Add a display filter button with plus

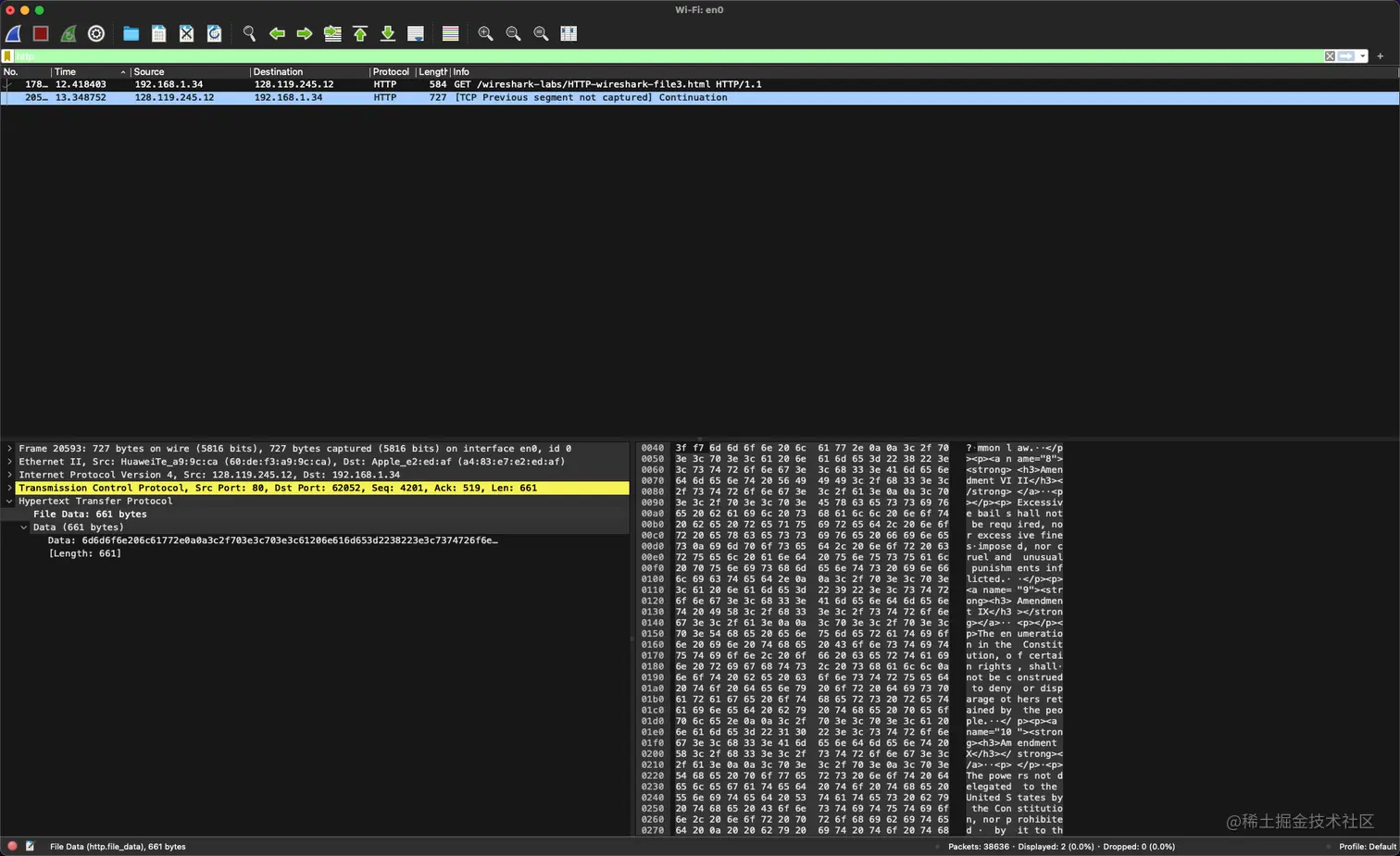click(x=1380, y=56)
